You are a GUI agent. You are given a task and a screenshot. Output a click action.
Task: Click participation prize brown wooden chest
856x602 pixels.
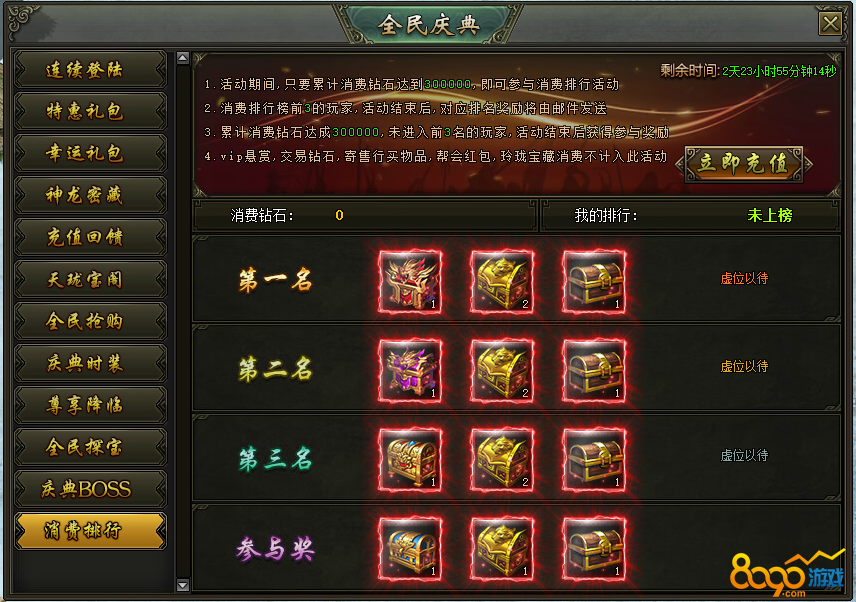pos(594,549)
